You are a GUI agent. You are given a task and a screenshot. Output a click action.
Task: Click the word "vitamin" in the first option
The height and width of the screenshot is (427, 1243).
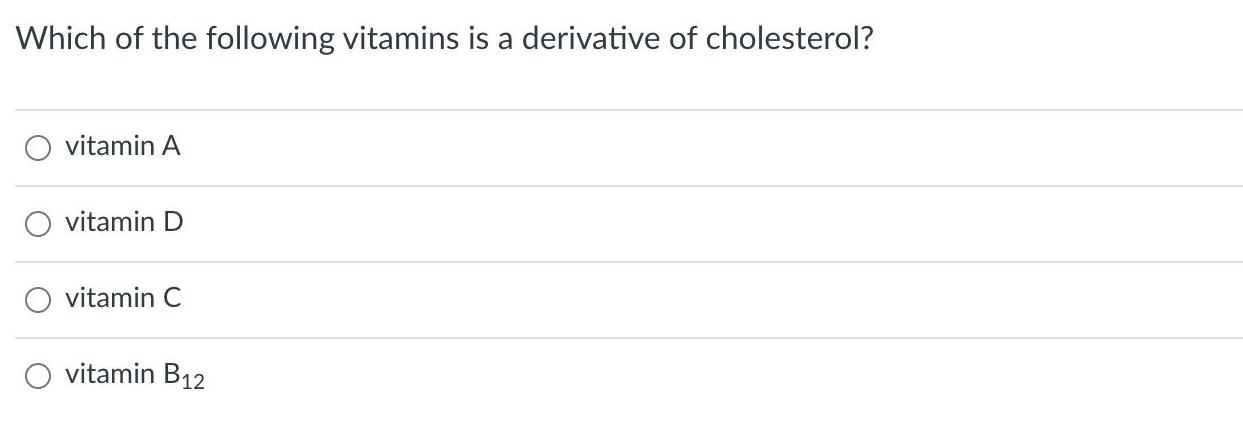click(x=109, y=146)
